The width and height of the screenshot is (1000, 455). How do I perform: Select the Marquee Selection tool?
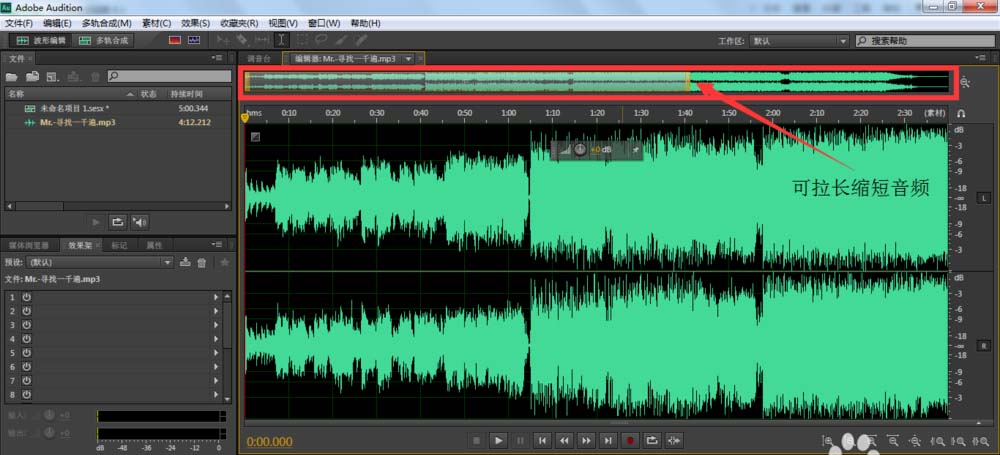pyautogui.click(x=302, y=40)
